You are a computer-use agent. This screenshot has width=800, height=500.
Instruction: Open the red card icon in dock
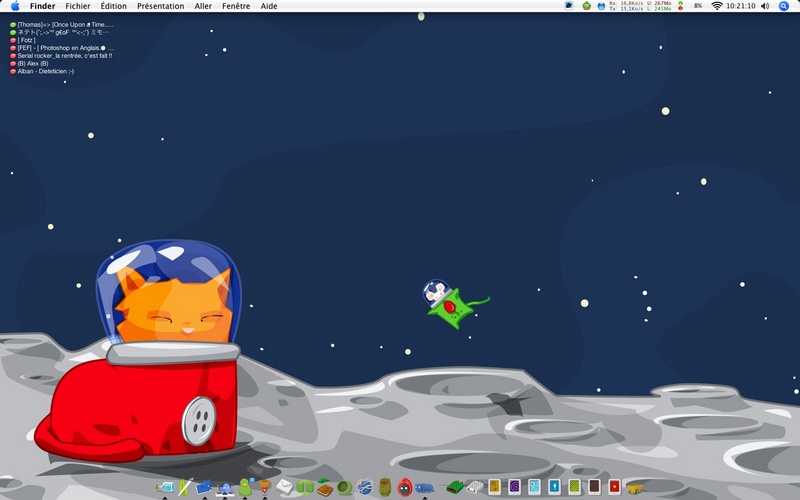(614, 487)
